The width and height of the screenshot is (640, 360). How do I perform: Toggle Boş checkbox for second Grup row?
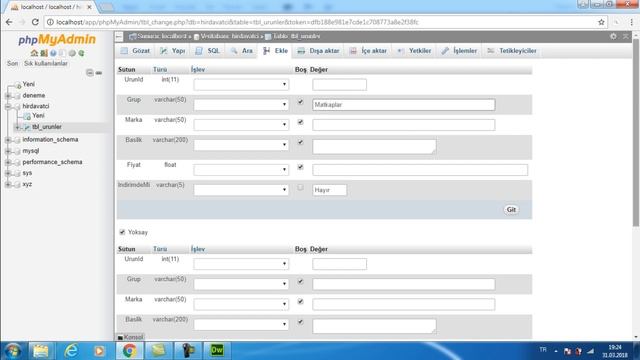[300, 281]
